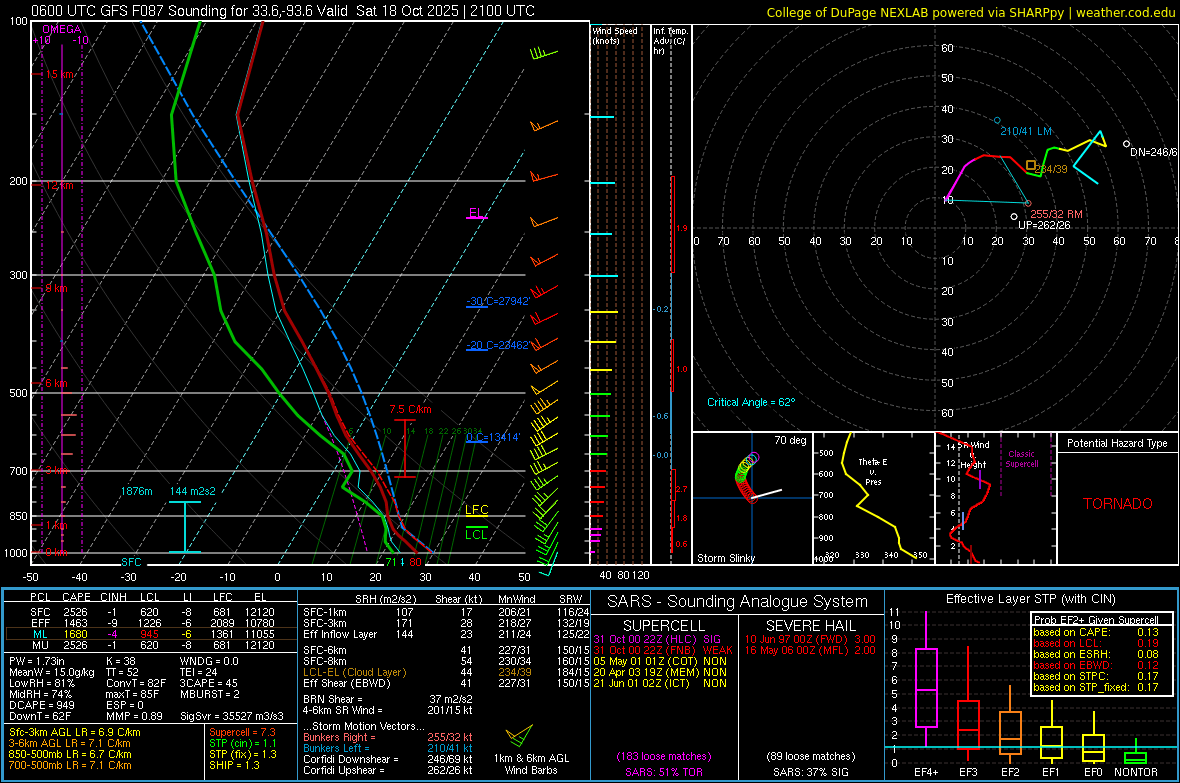This screenshot has width=1180, height=783.
Task: Click the ConvT = 82F value
Action: [x=136, y=683]
